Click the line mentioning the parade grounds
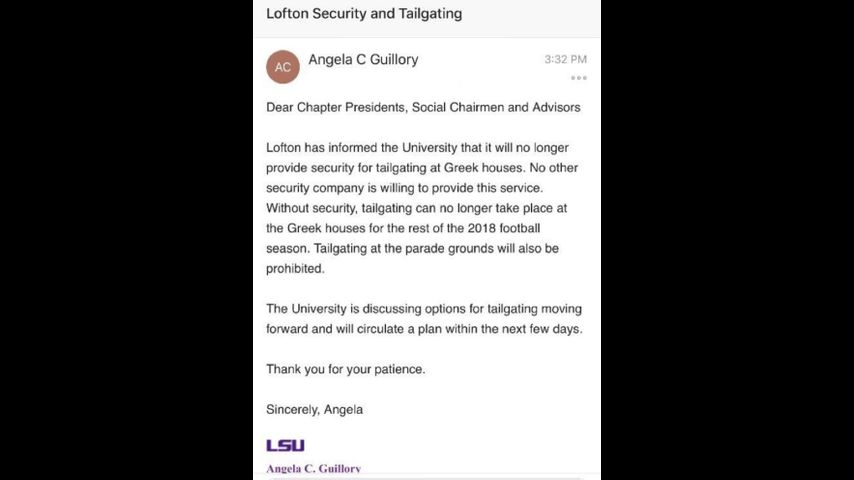The image size is (854, 480). (412, 248)
